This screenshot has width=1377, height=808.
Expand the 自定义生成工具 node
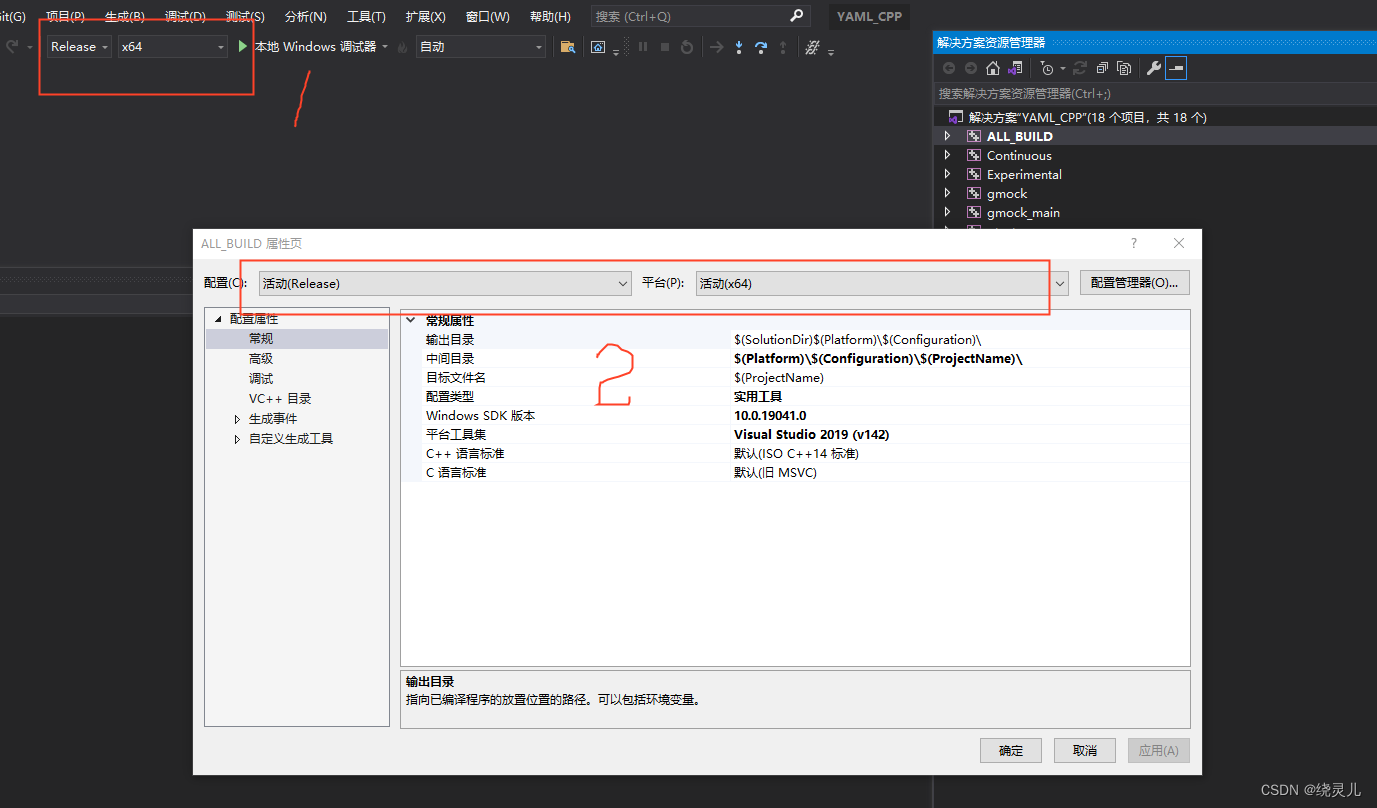pos(238,439)
